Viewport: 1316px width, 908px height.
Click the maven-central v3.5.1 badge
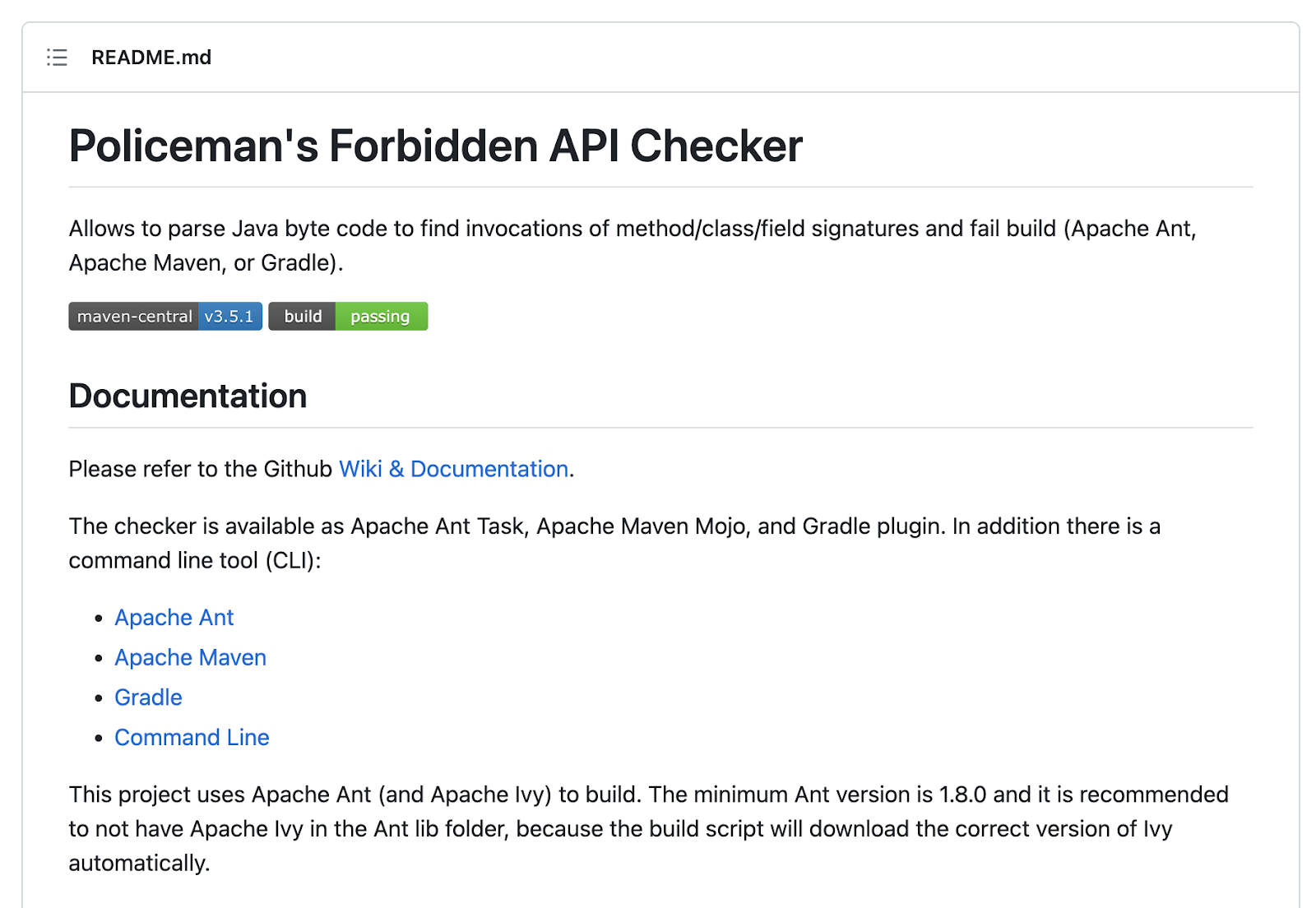165,317
